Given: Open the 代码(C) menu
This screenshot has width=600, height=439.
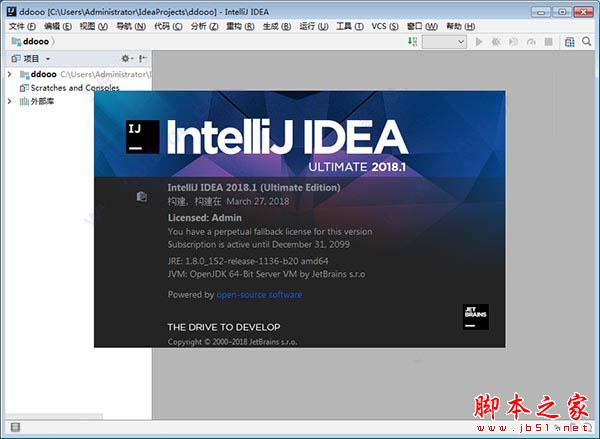Looking at the screenshot, I should pyautogui.click(x=168, y=26).
